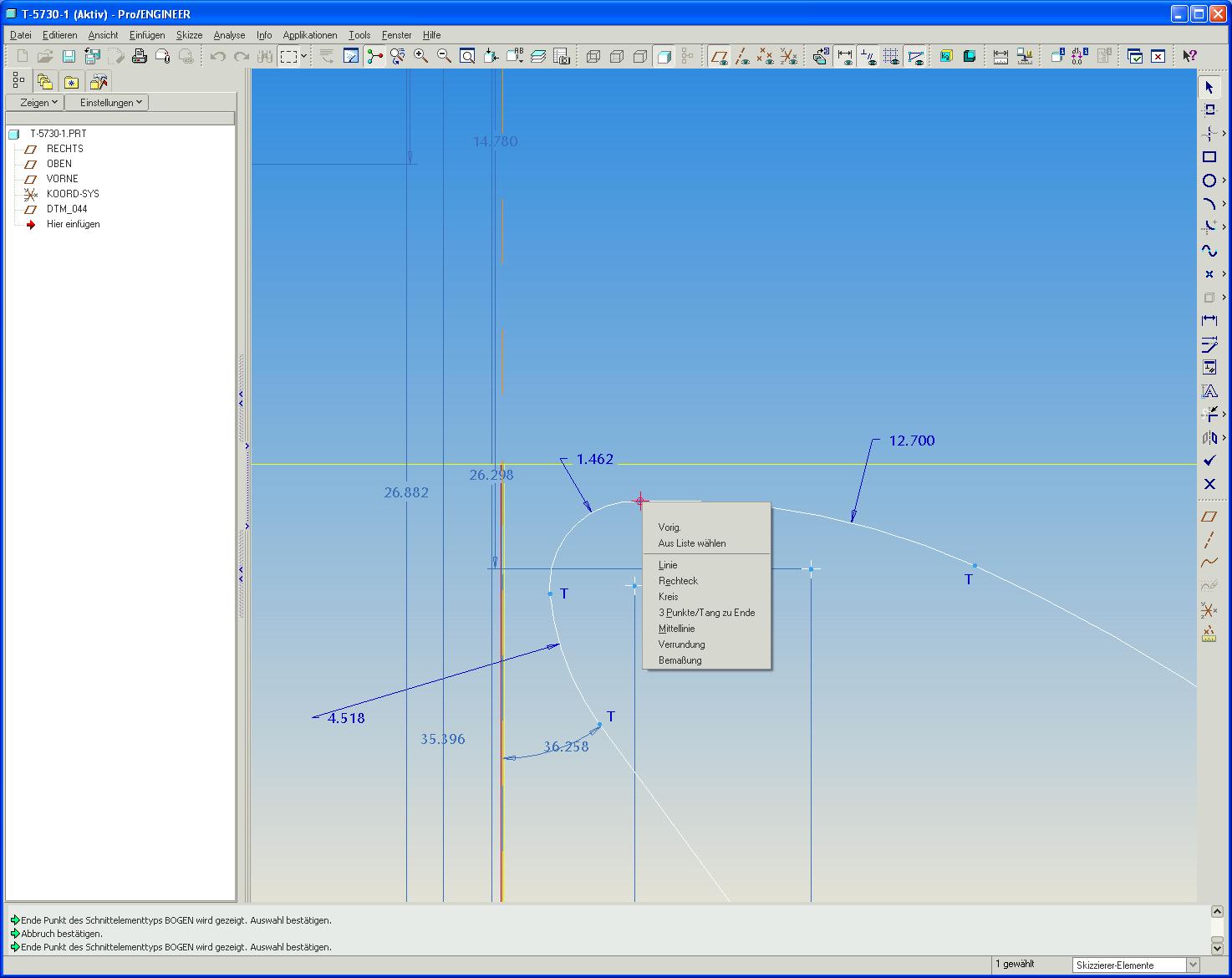Click the print icon in toolbar
Image resolution: width=1232 pixels, height=978 pixels.
click(139, 56)
